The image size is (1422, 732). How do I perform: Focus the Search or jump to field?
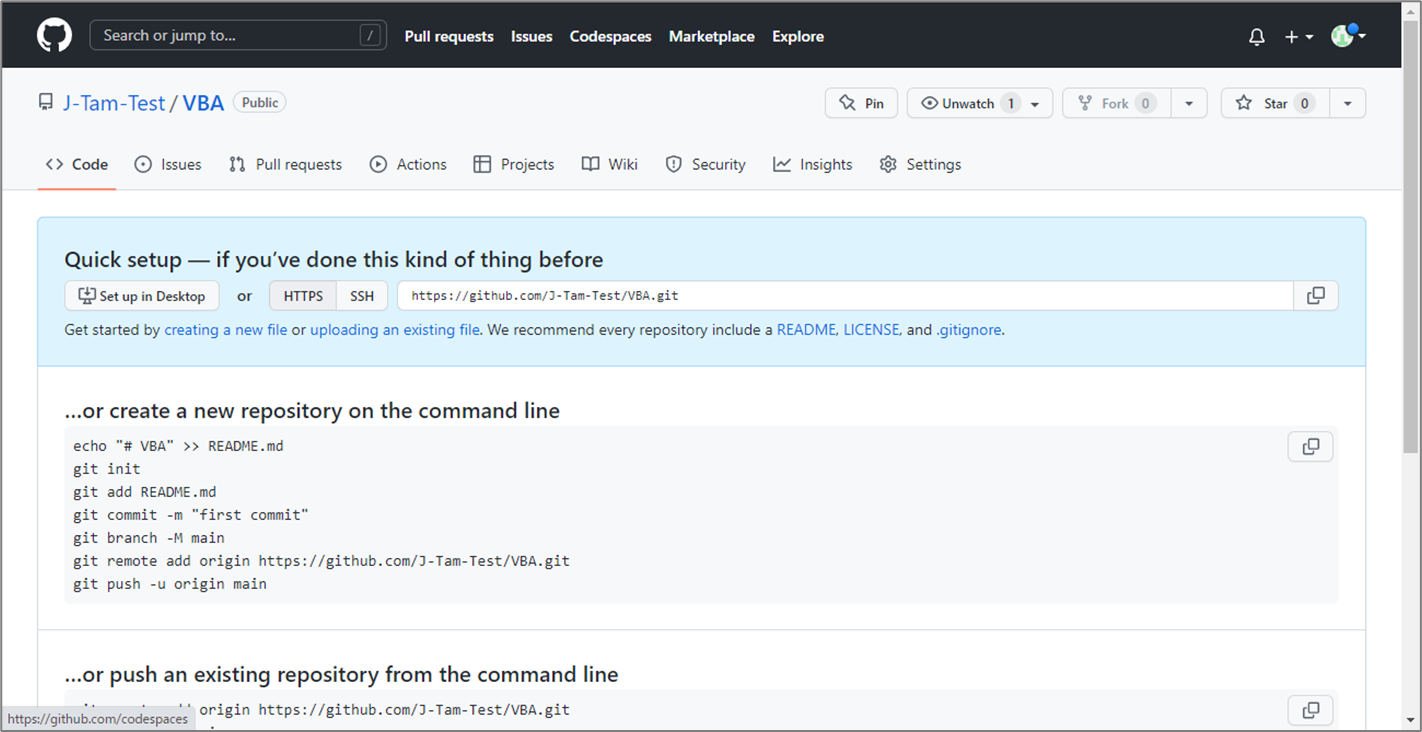[238, 35]
